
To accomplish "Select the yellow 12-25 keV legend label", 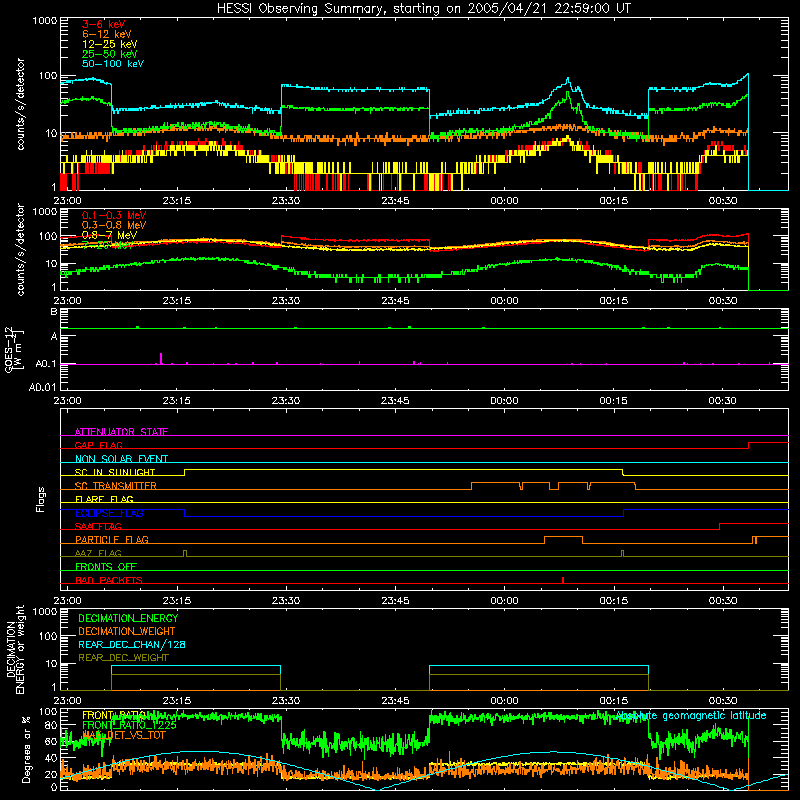I will coord(110,44).
